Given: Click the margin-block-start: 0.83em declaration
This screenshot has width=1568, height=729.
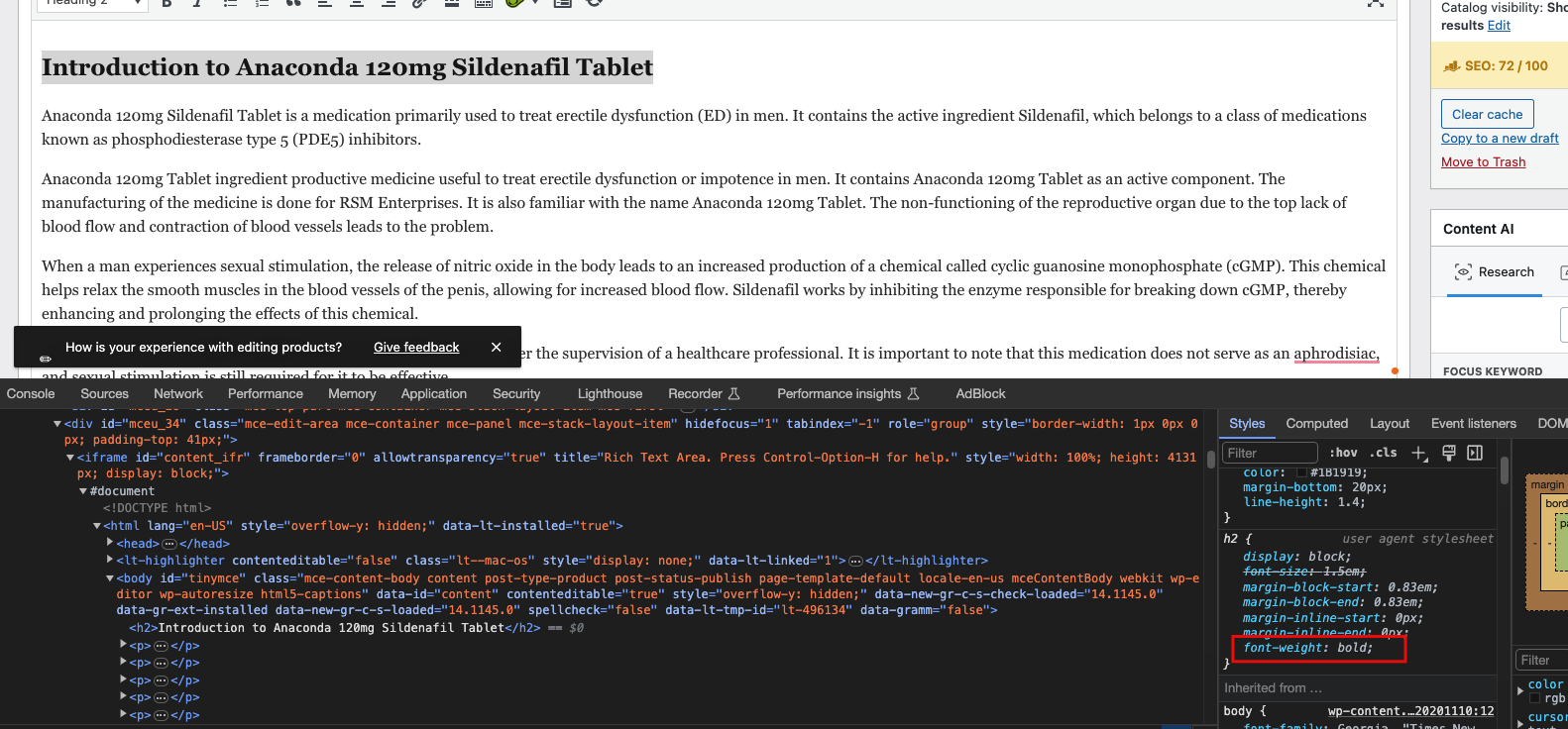Looking at the screenshot, I should (1340, 587).
